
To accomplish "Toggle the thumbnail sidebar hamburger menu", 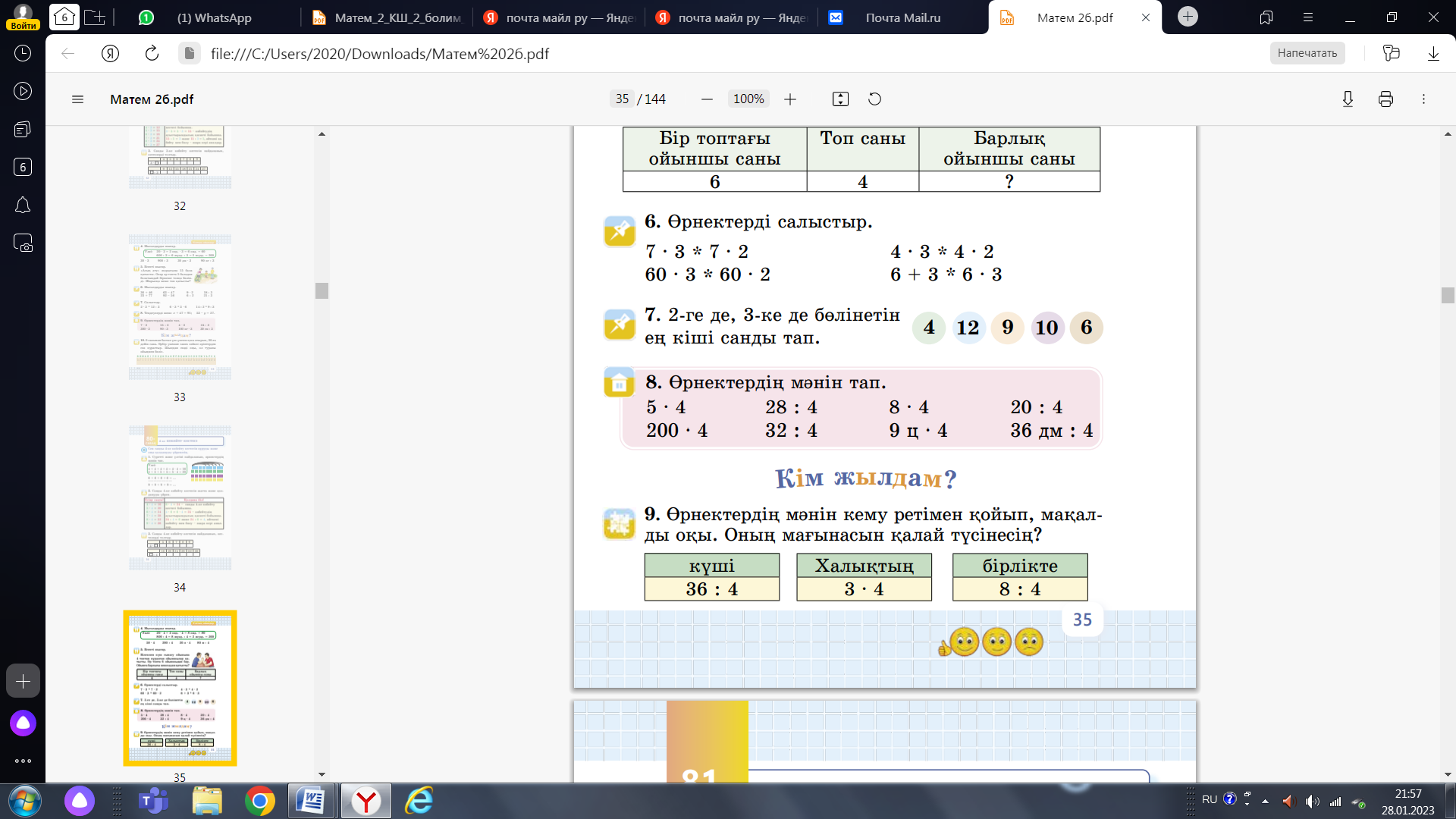I will tap(77, 99).
